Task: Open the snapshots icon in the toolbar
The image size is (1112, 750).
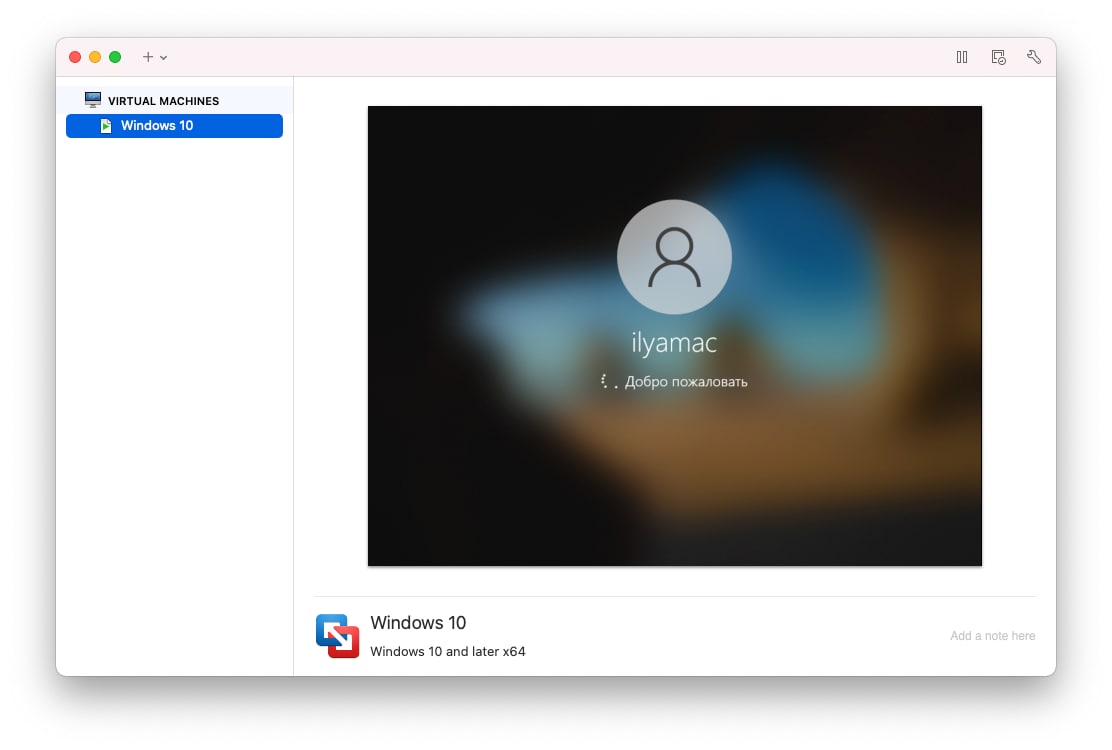Action: 999,57
